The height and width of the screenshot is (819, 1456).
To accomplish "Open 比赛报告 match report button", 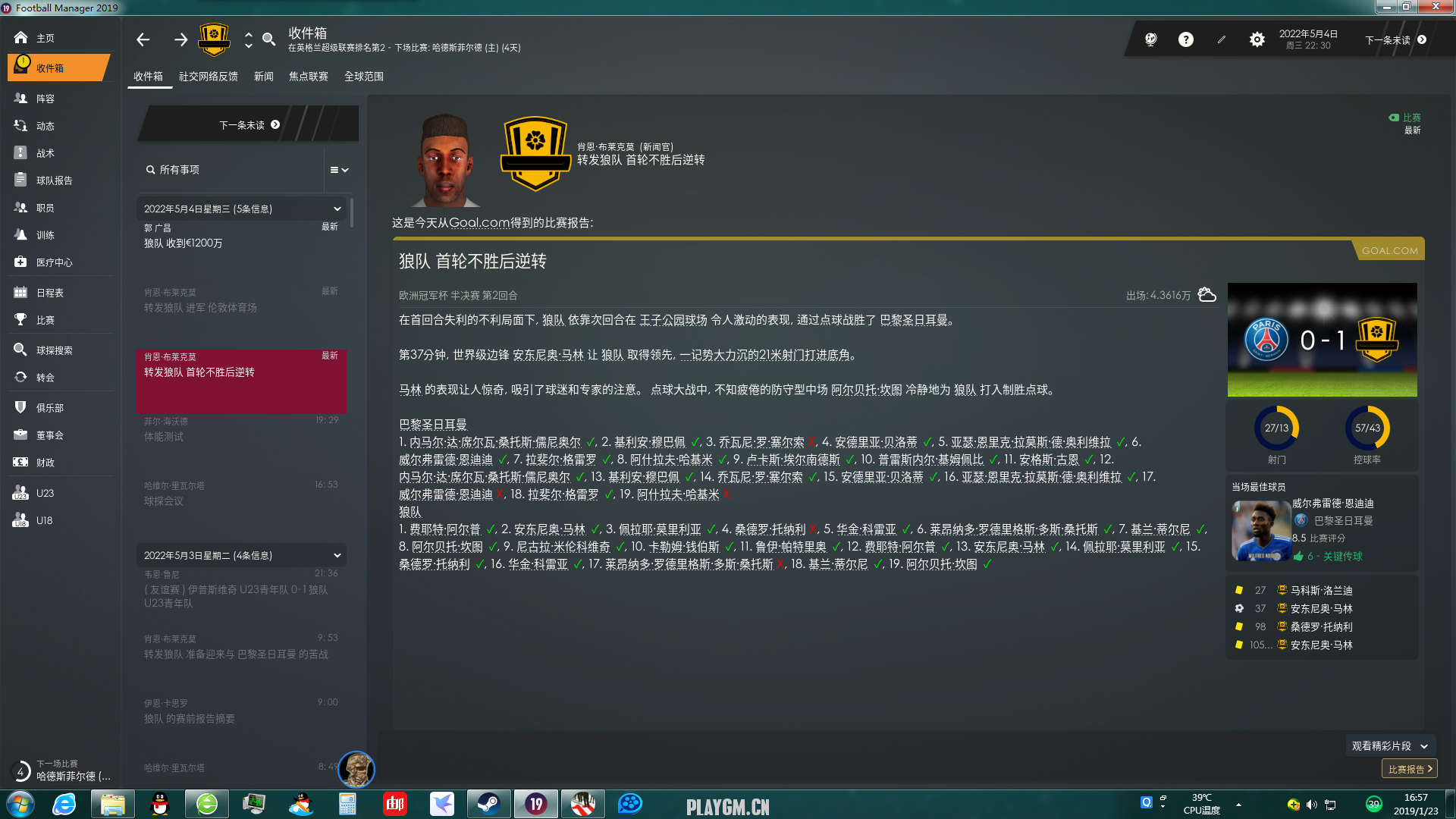I will 1410,769.
